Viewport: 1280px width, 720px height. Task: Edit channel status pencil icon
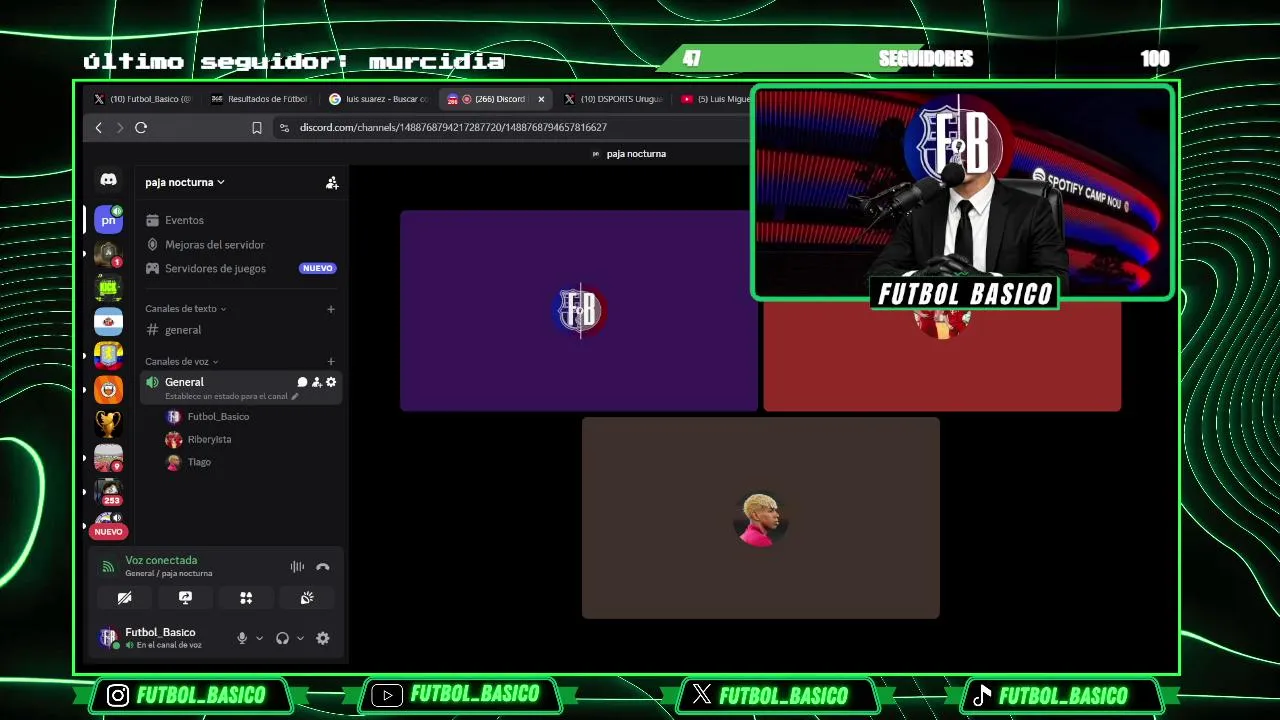point(294,397)
